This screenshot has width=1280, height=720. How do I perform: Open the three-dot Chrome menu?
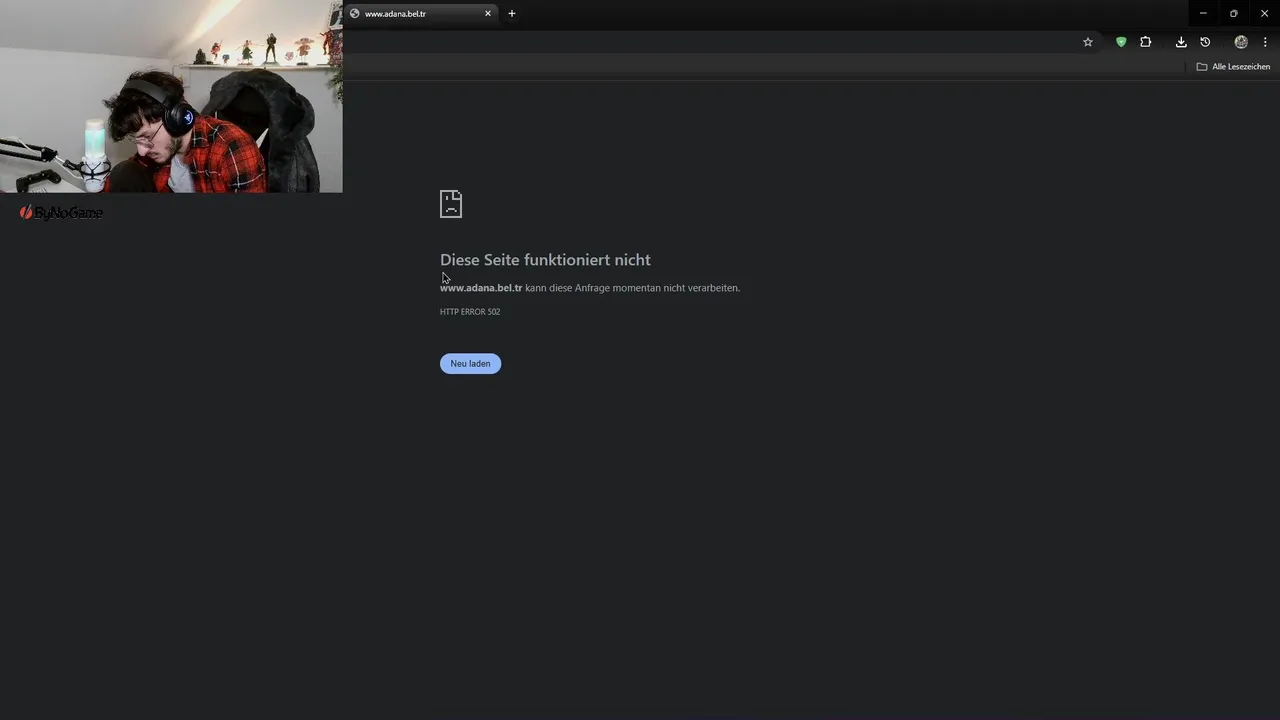[x=1265, y=42]
